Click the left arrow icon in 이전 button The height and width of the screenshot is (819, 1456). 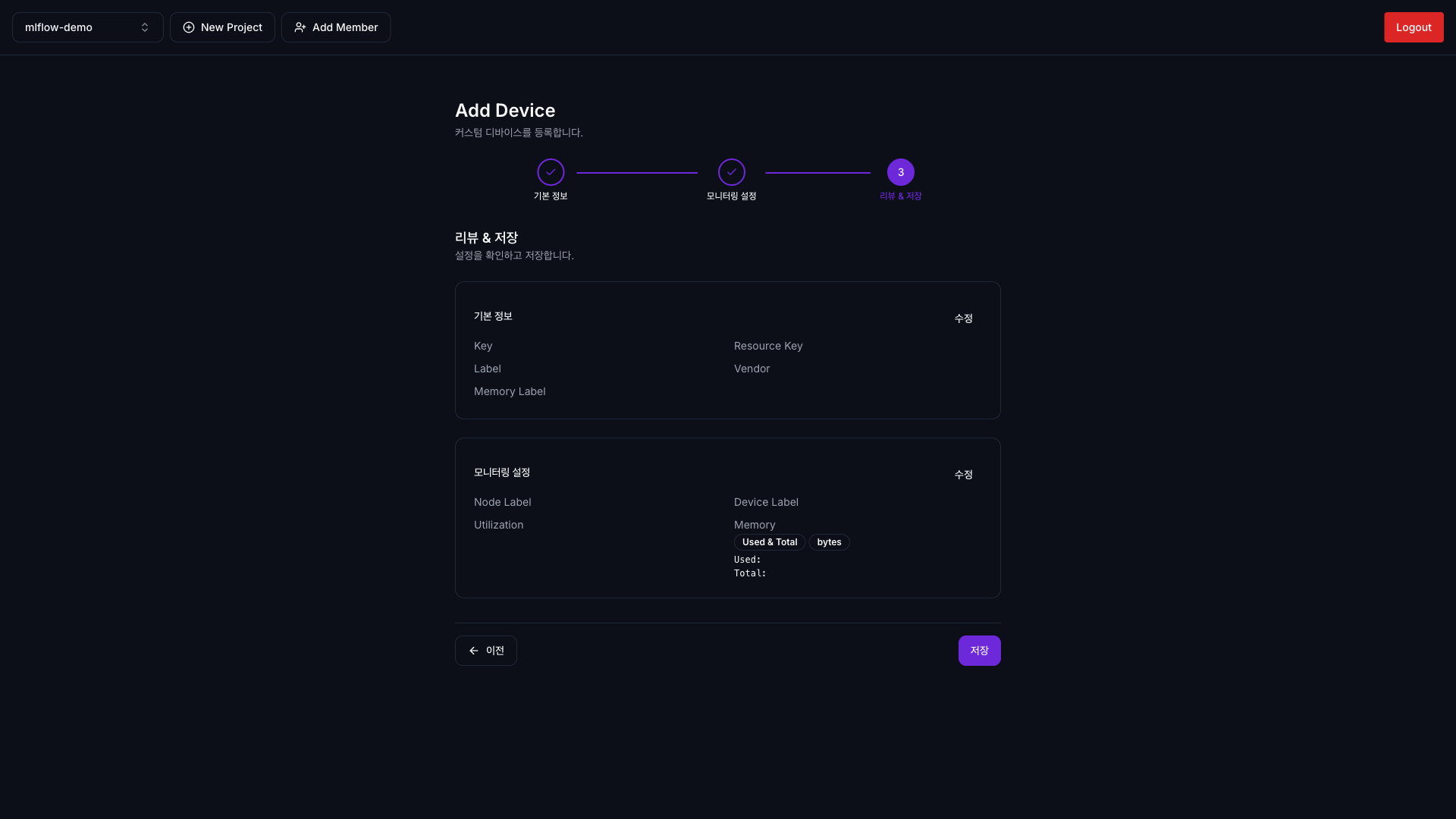pos(474,651)
